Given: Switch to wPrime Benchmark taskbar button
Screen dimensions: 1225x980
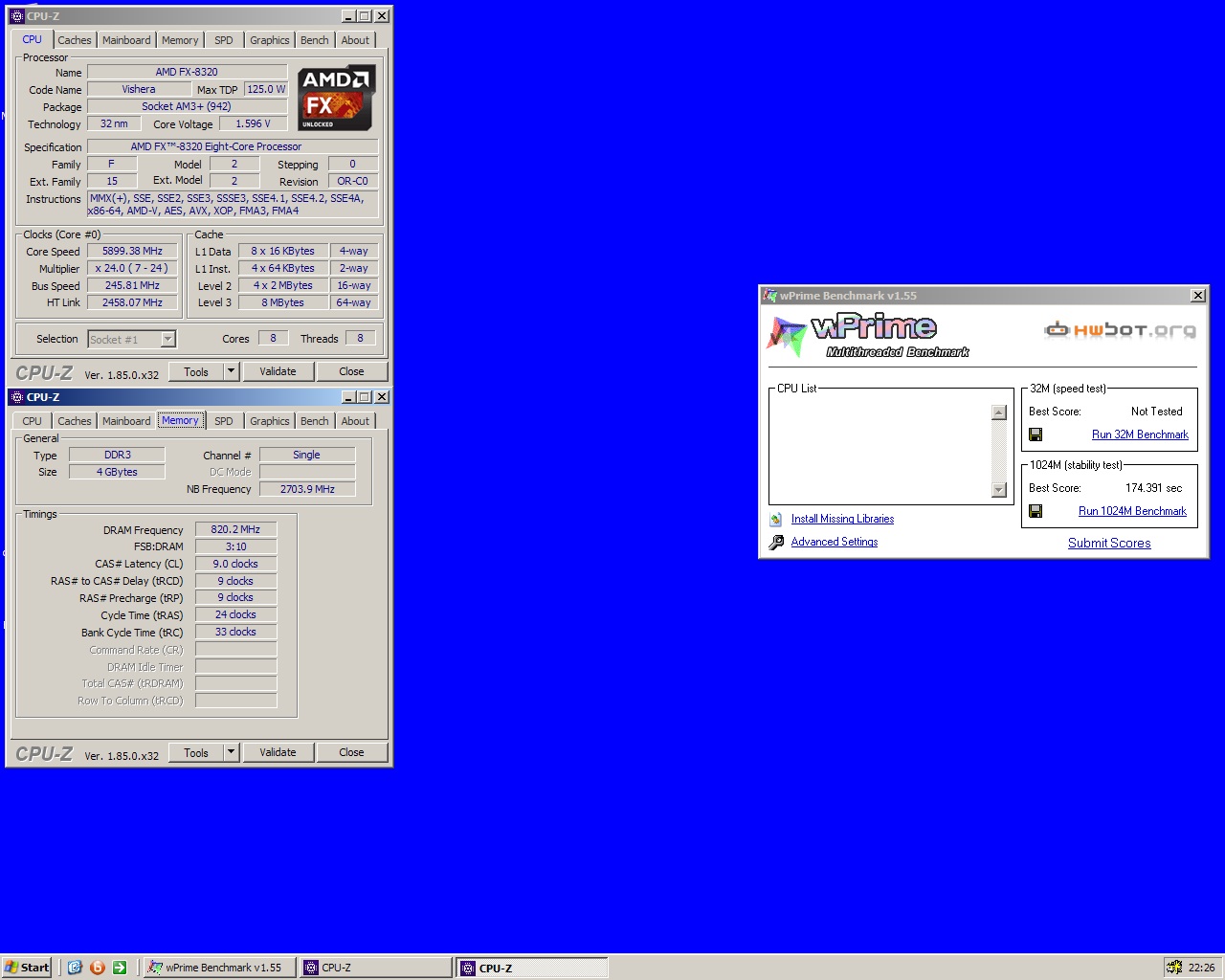Looking at the screenshot, I should pos(219,968).
